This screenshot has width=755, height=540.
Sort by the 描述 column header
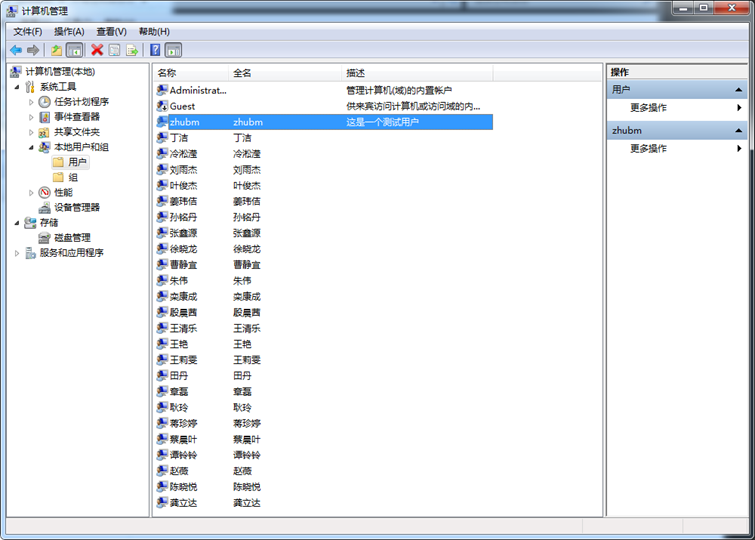(x=417, y=73)
